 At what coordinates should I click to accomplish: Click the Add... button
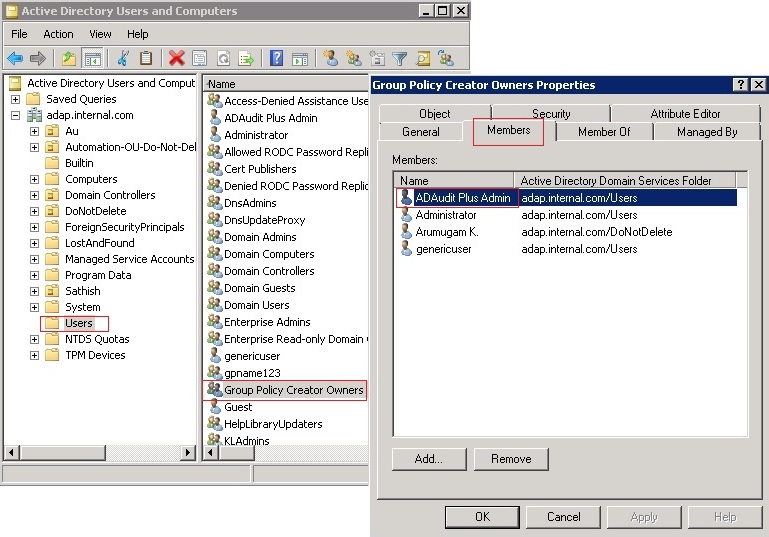(429, 459)
